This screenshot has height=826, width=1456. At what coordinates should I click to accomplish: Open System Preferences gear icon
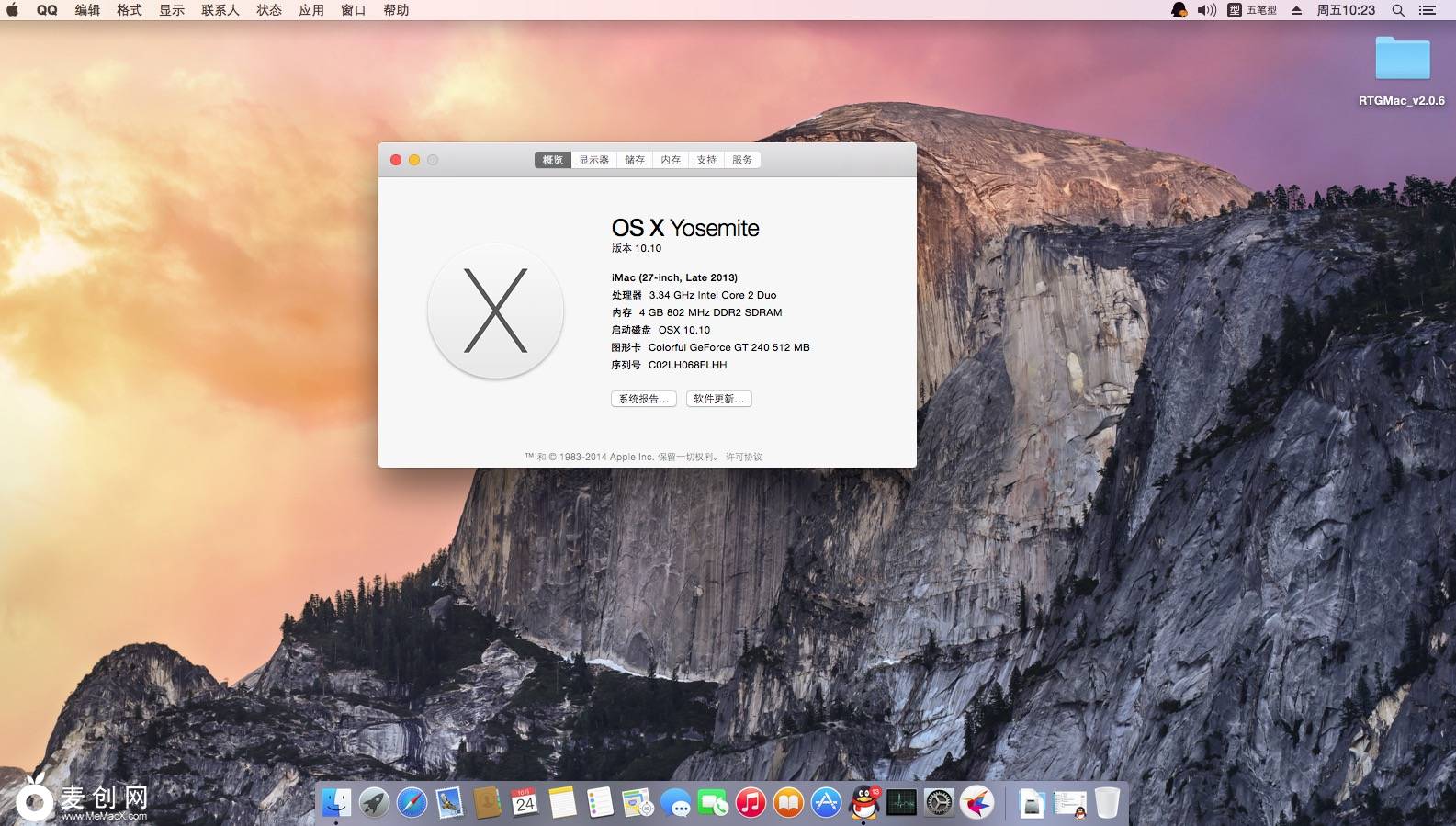(x=939, y=803)
